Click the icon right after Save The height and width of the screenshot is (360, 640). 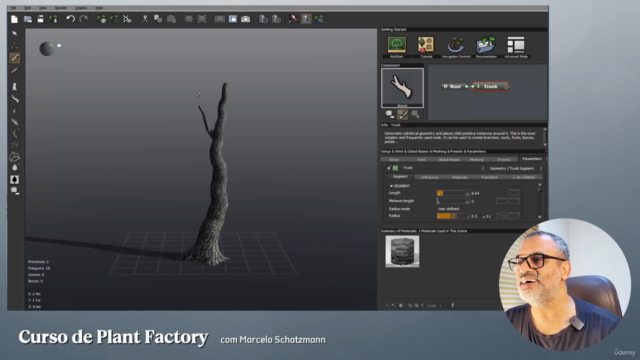click(x=53, y=19)
